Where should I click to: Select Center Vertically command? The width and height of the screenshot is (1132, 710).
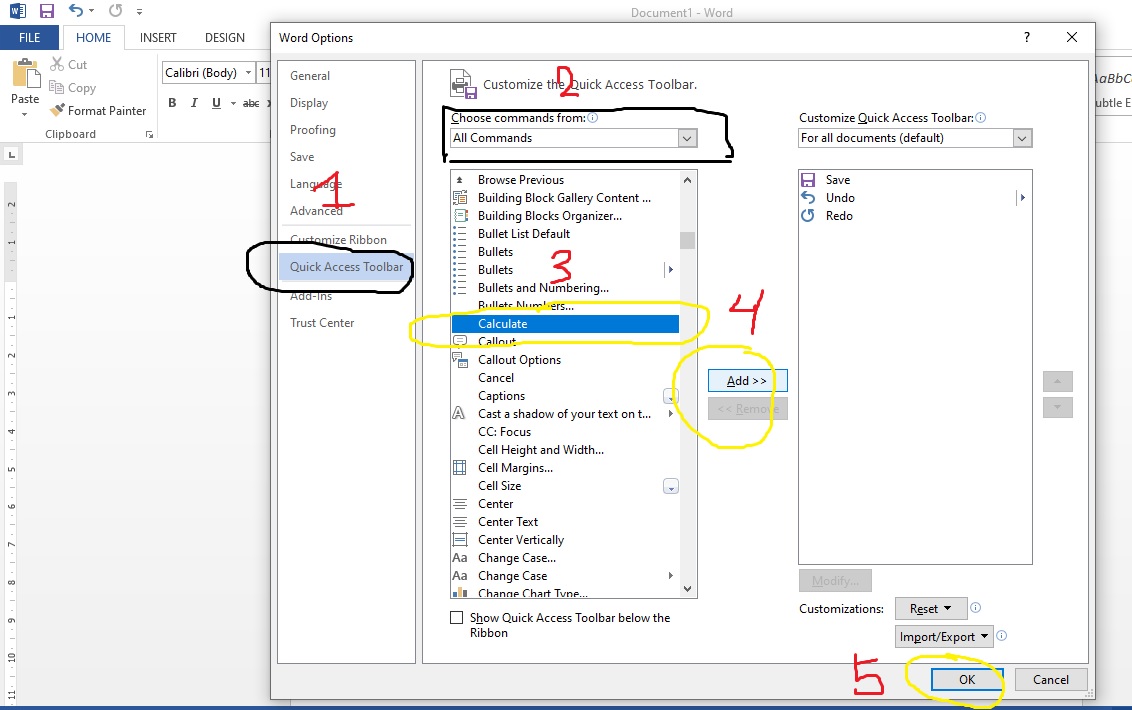[x=565, y=540]
